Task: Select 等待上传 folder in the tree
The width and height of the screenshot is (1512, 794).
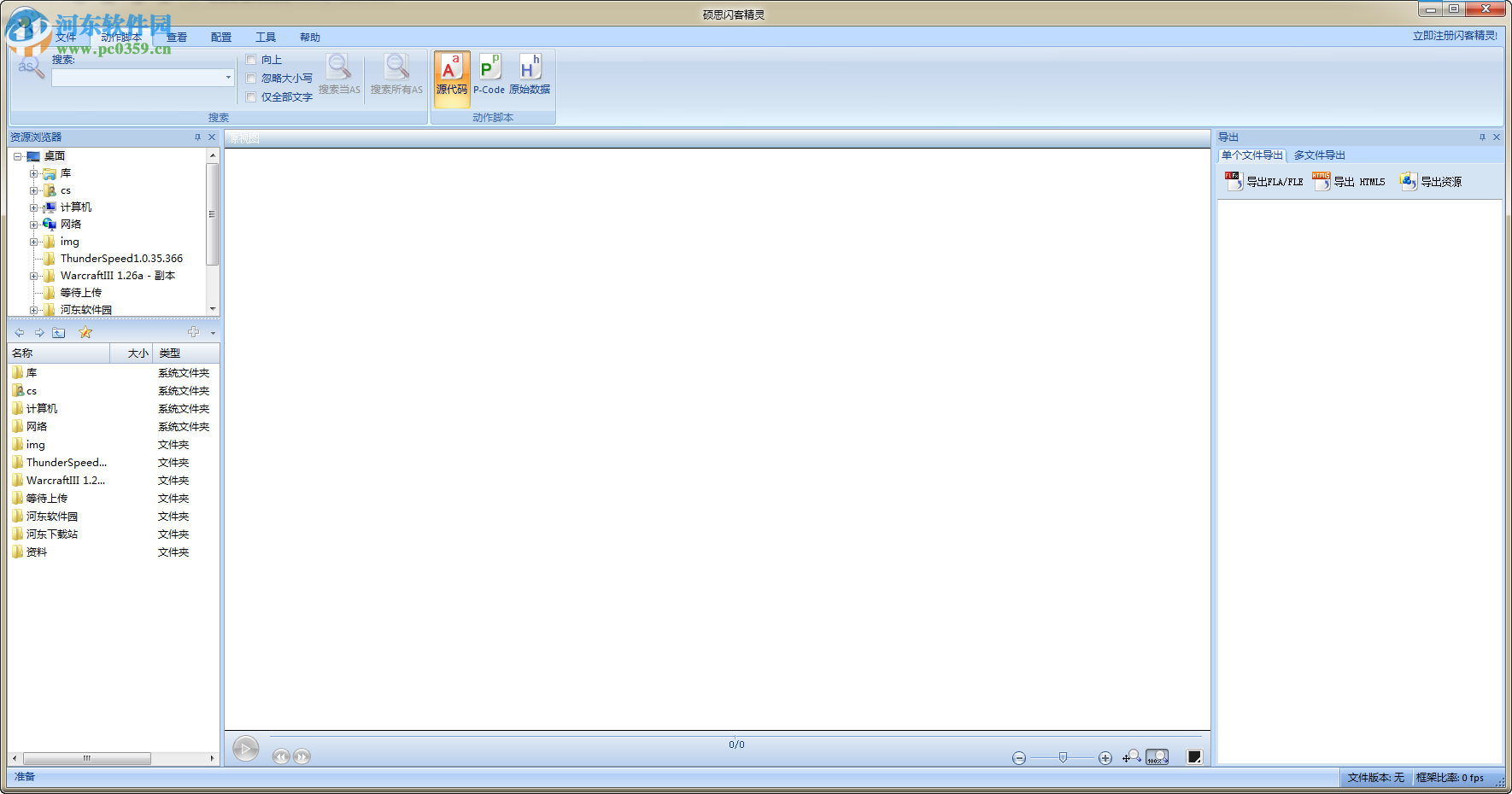Action: pos(81,293)
